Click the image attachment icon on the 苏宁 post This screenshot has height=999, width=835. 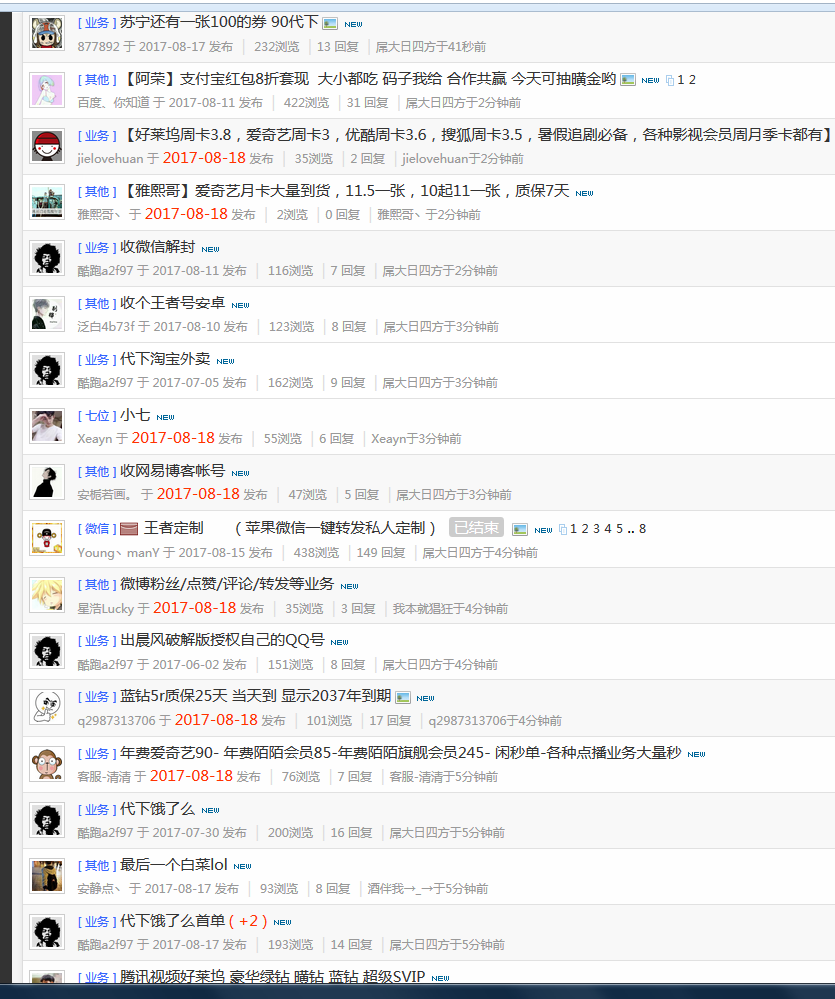(330, 24)
